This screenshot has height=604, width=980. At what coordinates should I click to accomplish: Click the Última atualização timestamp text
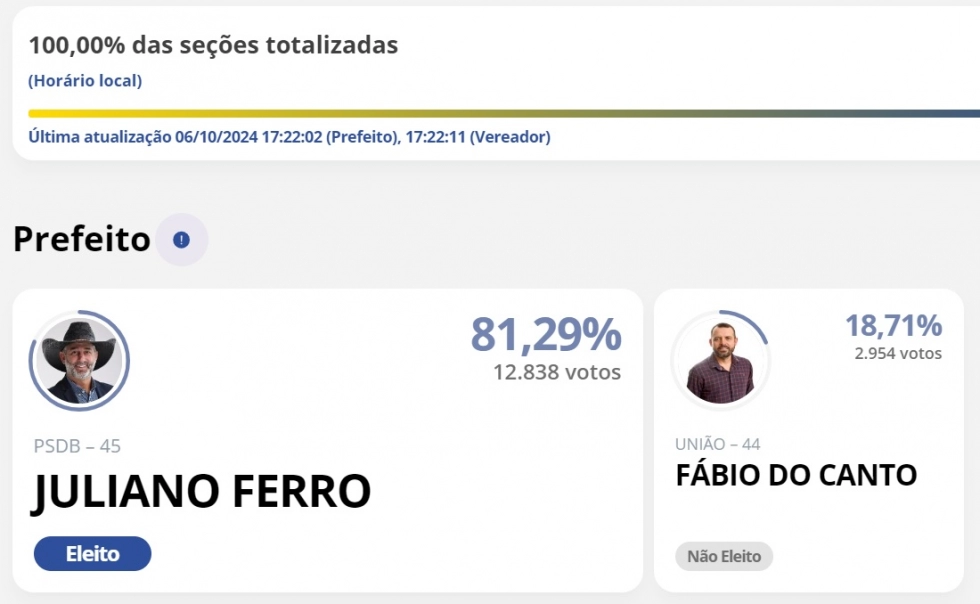coord(289,137)
